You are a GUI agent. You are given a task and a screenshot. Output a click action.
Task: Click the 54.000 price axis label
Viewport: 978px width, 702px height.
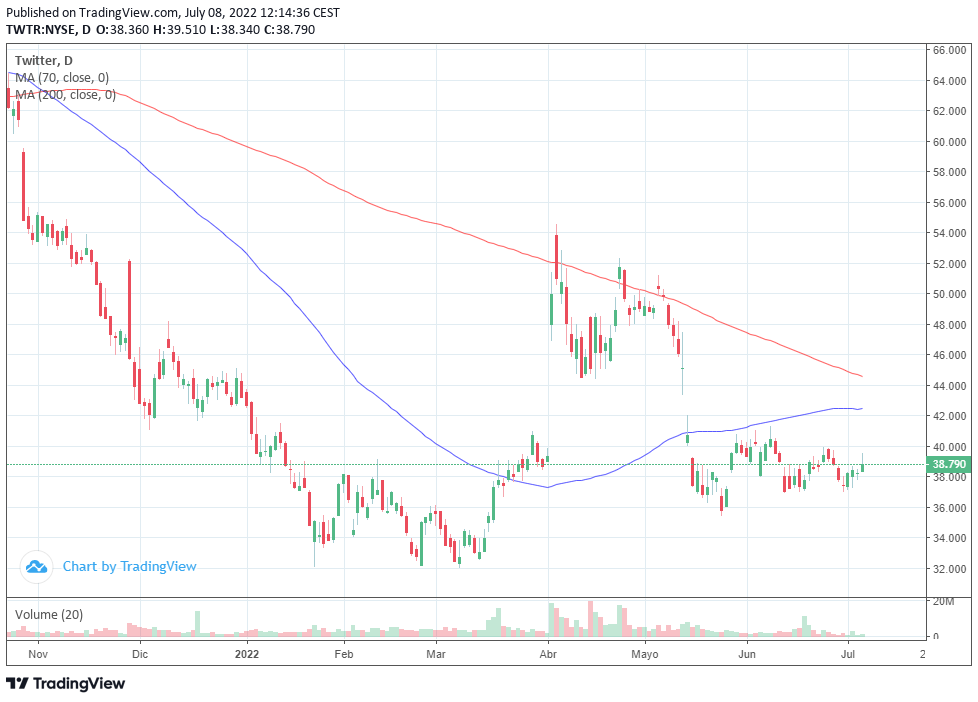[949, 233]
